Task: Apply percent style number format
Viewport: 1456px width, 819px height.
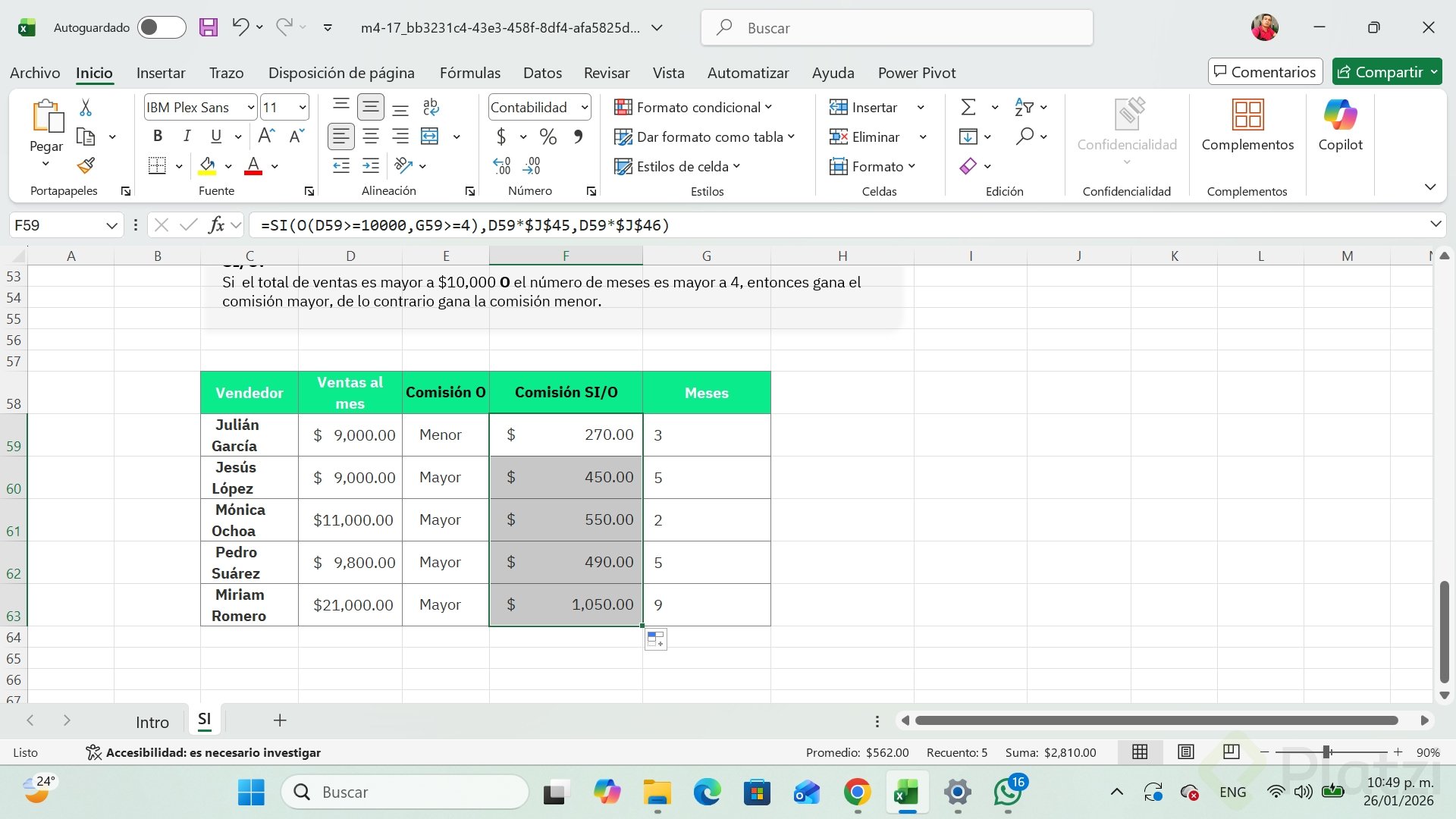Action: [548, 136]
